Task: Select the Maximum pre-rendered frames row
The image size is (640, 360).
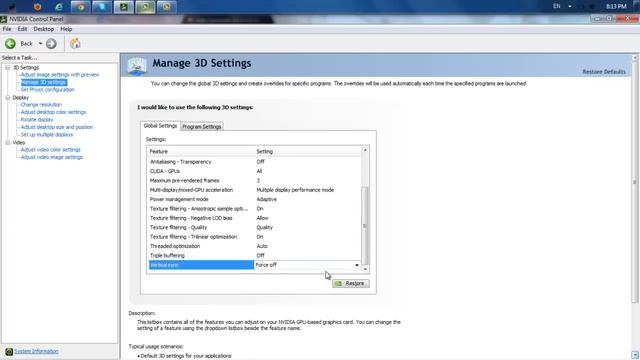Action: coord(255,181)
